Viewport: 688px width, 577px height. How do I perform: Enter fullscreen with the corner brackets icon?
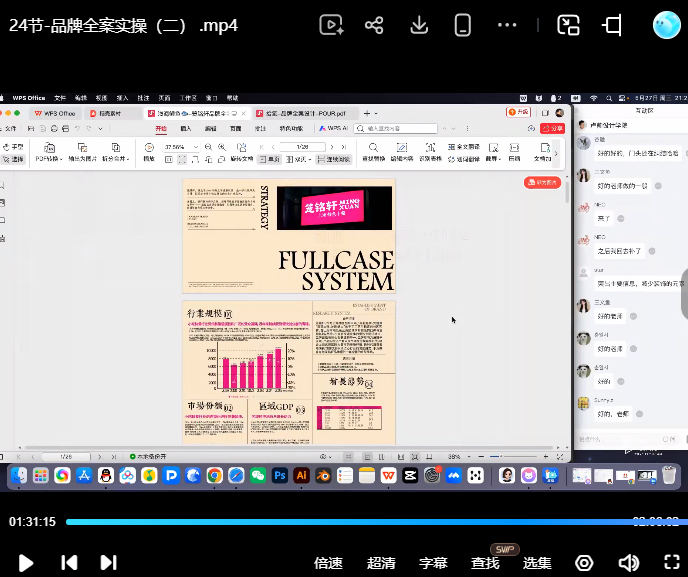[672, 563]
